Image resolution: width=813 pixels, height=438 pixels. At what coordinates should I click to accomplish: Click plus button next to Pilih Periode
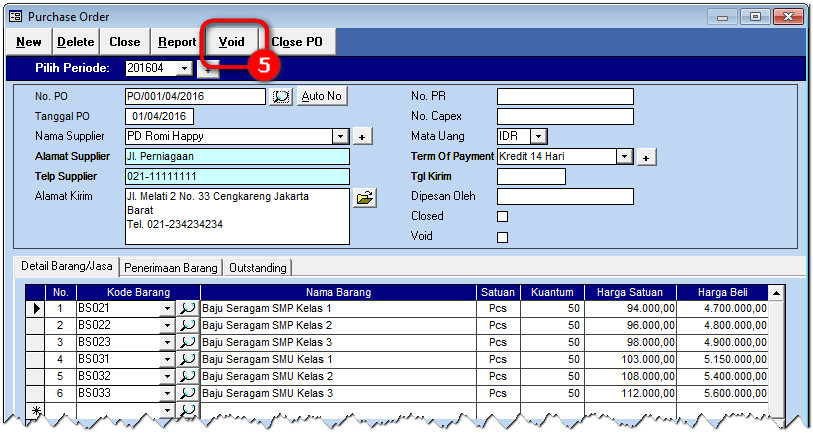(207, 68)
